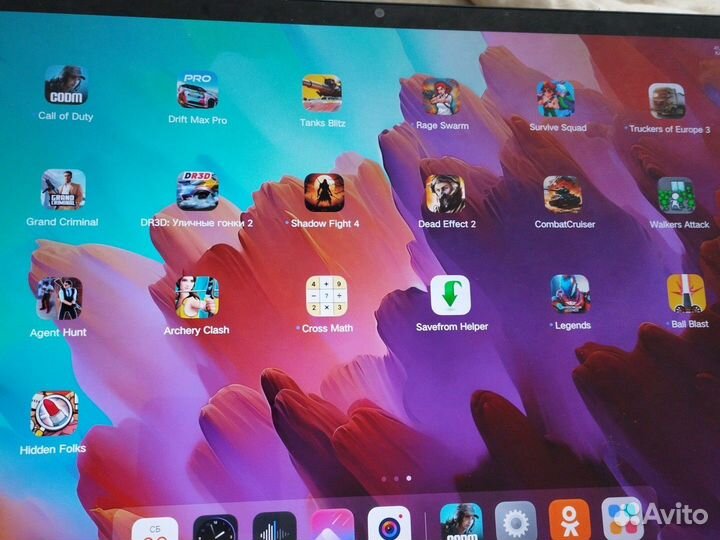Open the Ball Blast game

click(x=686, y=293)
